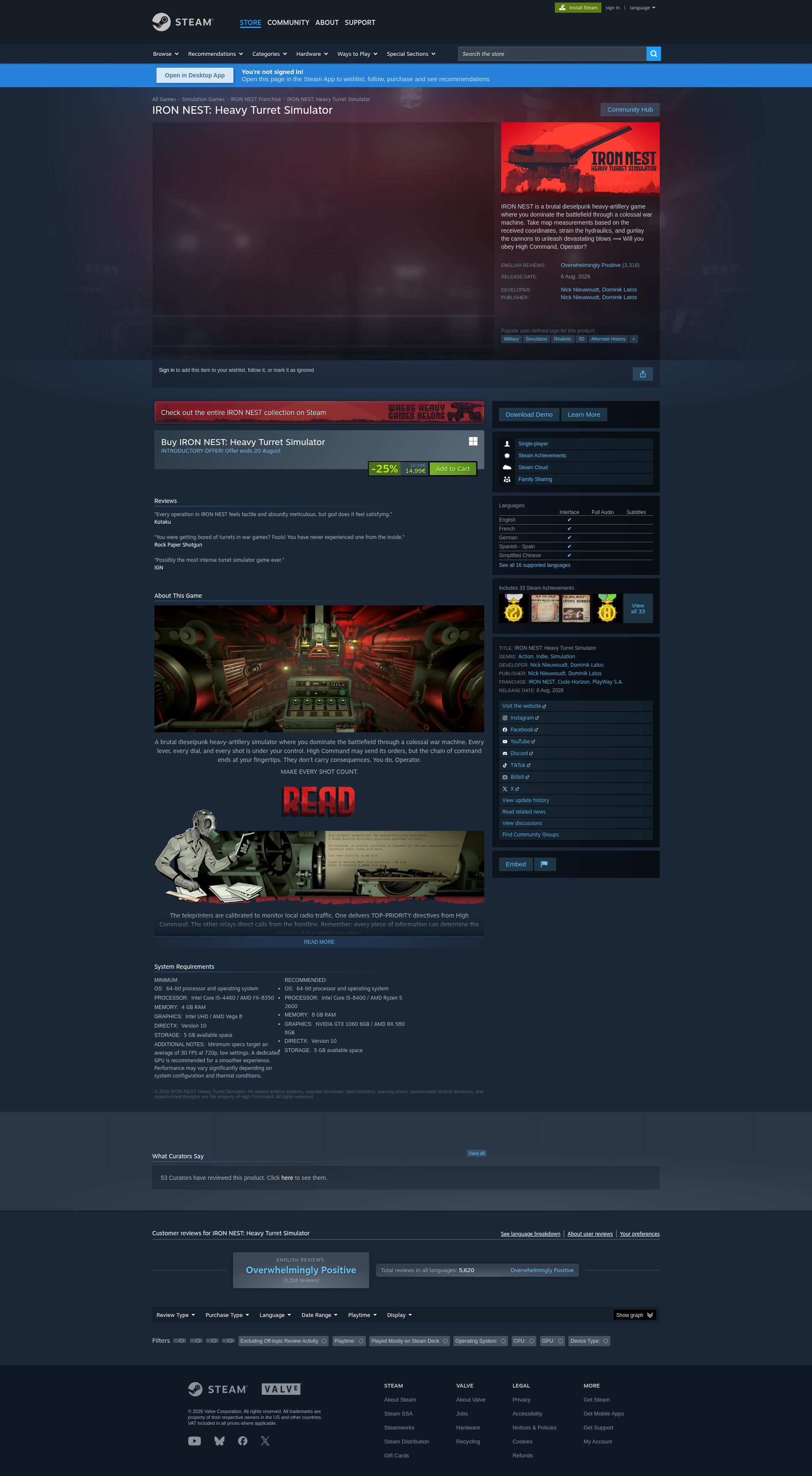Open the Categories dropdown

click(x=270, y=54)
